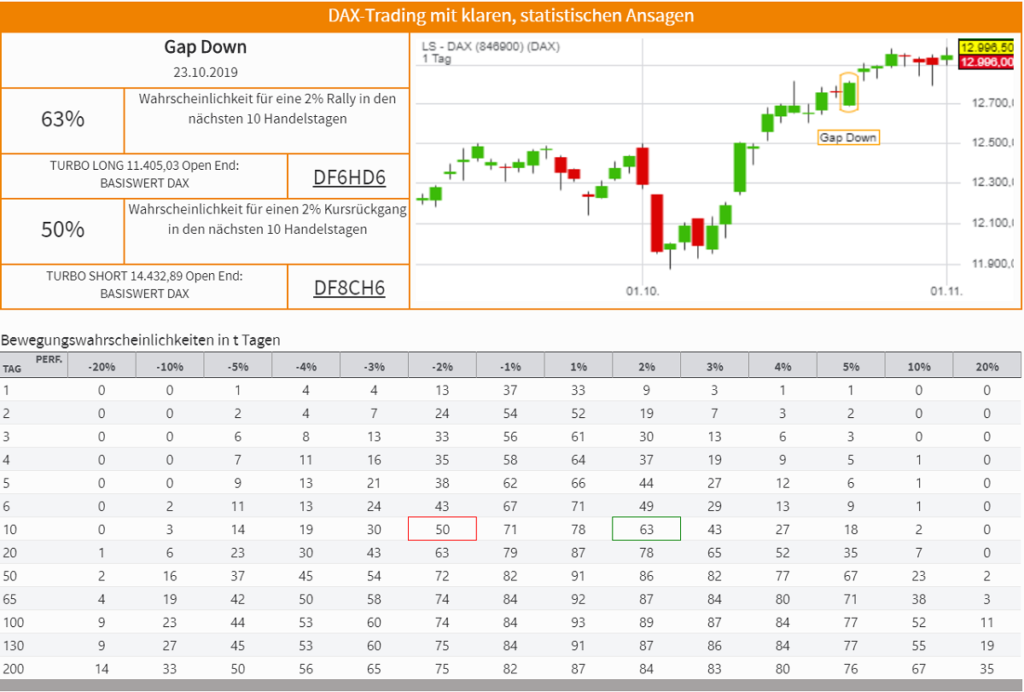Viewport: 1024px width, 692px height.
Task: Select the day 50 row label
Action: 10,576
